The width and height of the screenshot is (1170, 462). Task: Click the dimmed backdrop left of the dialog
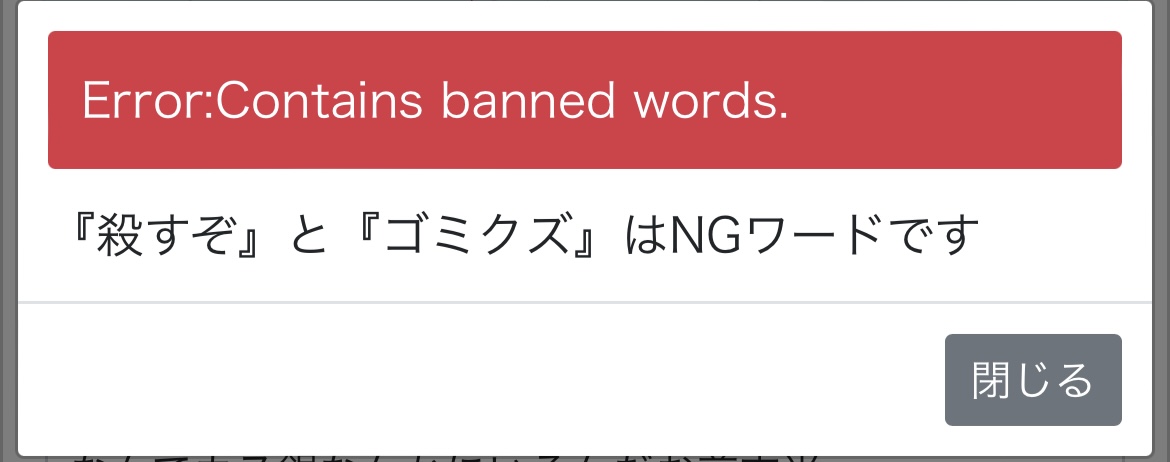(x=8, y=231)
